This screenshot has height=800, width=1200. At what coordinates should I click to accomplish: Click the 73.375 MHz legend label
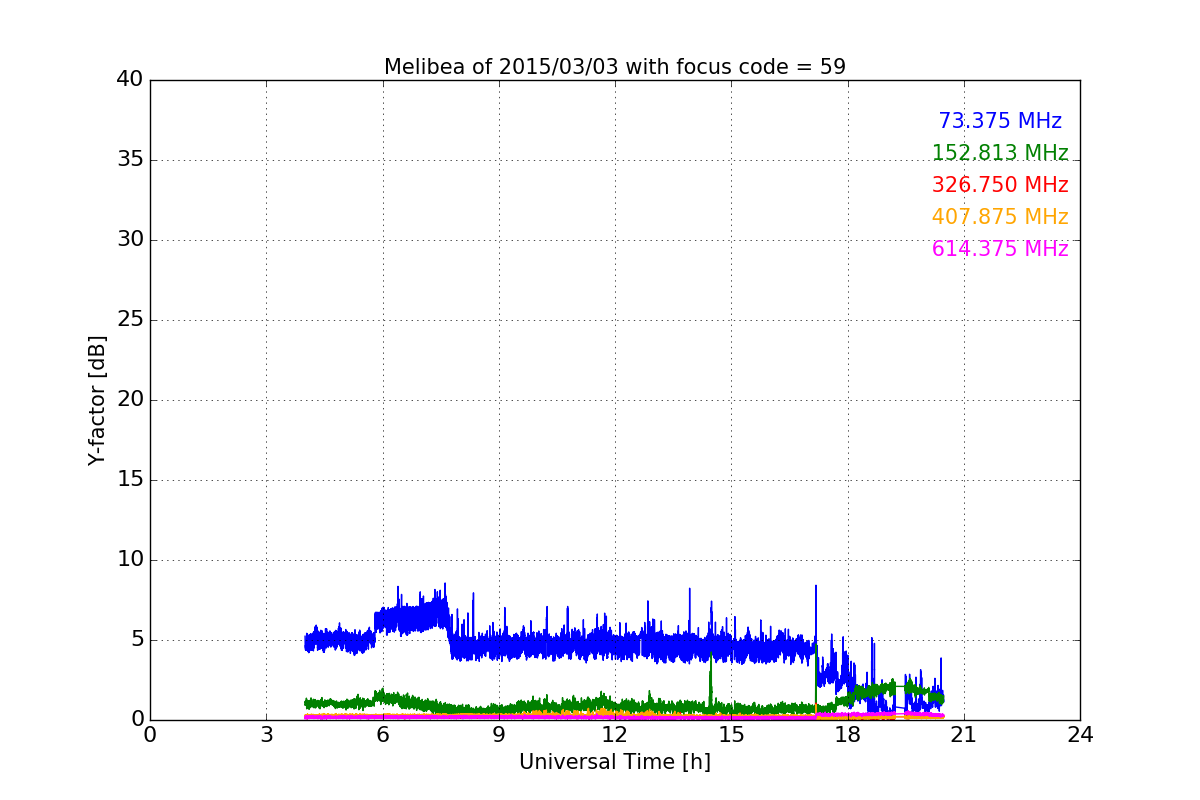[x=1000, y=121]
